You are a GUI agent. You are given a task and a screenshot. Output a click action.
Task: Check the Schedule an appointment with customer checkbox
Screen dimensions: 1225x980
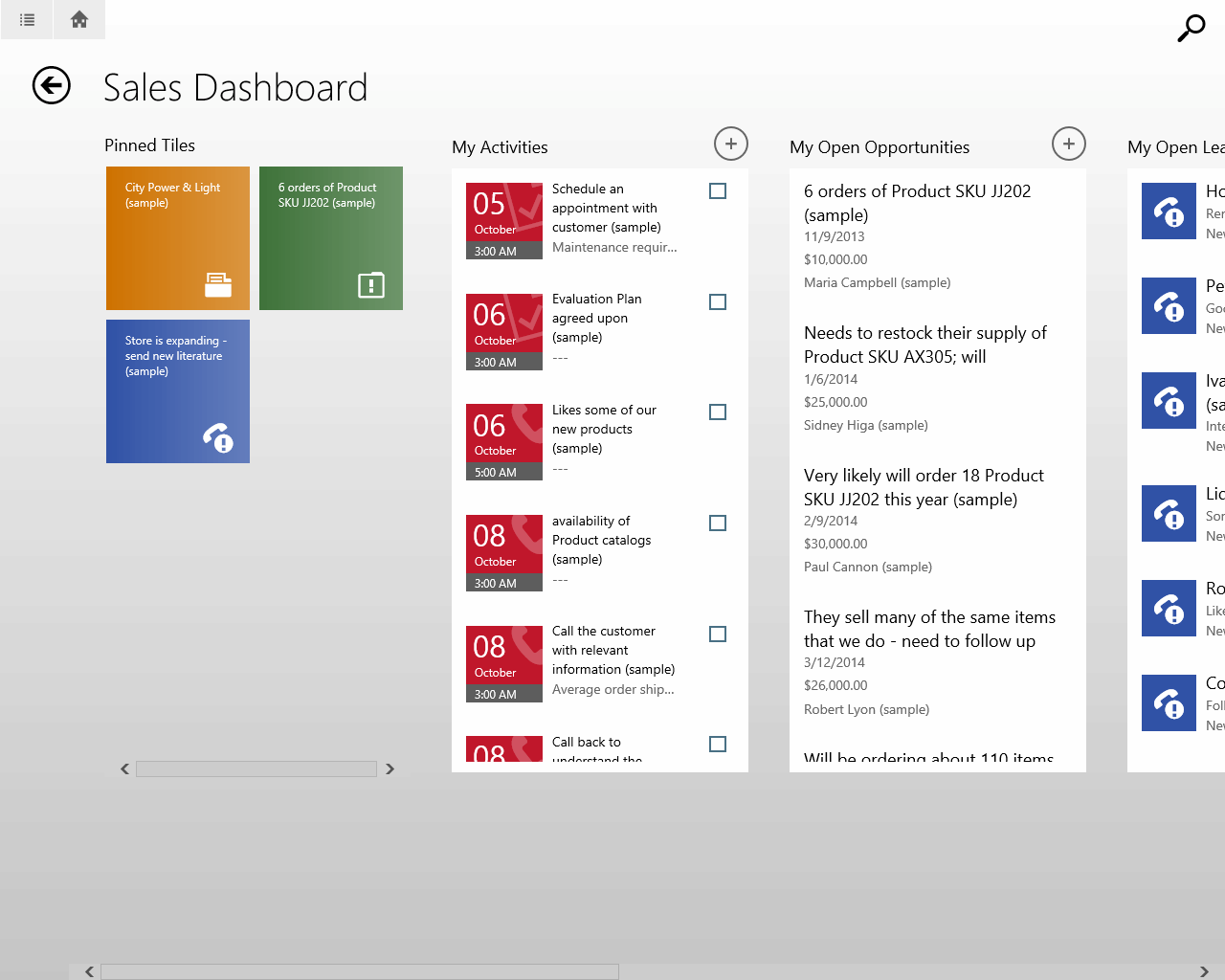(718, 190)
